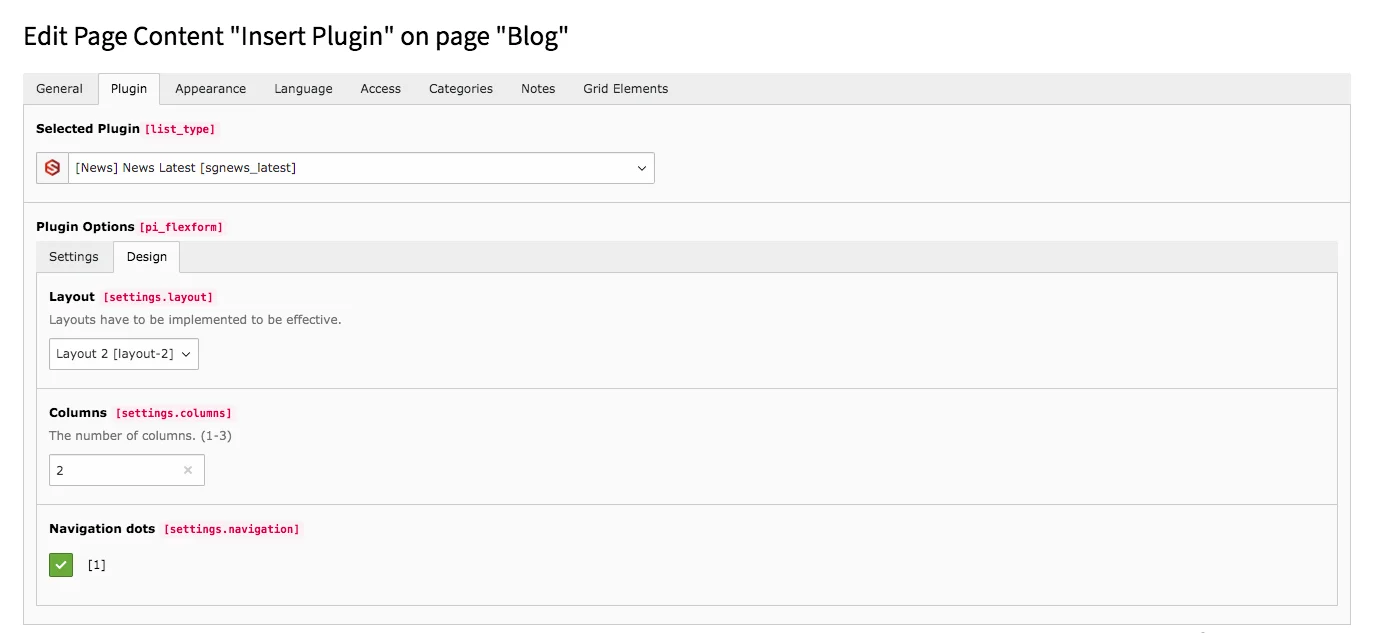Click the green checkmark for settings.navigation

tap(60, 564)
